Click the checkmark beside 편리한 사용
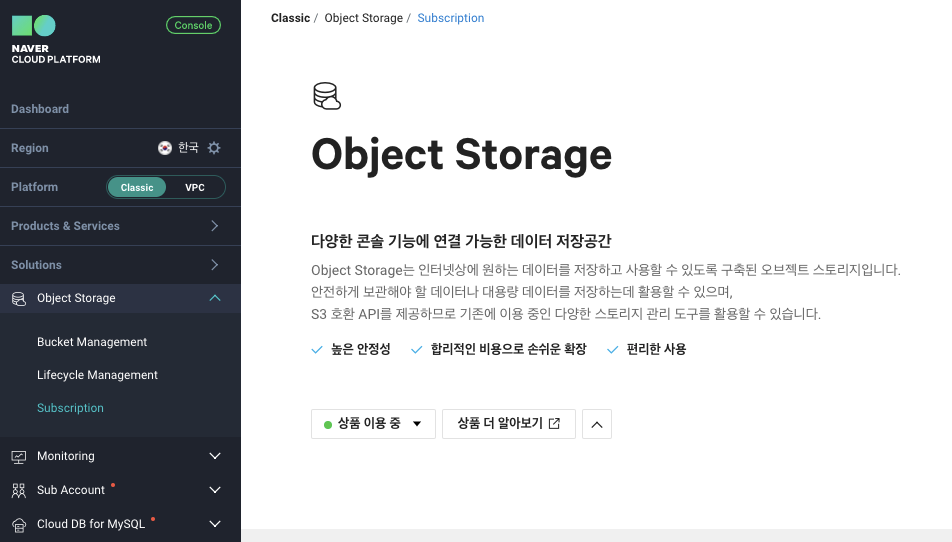952x542 pixels. [613, 350]
